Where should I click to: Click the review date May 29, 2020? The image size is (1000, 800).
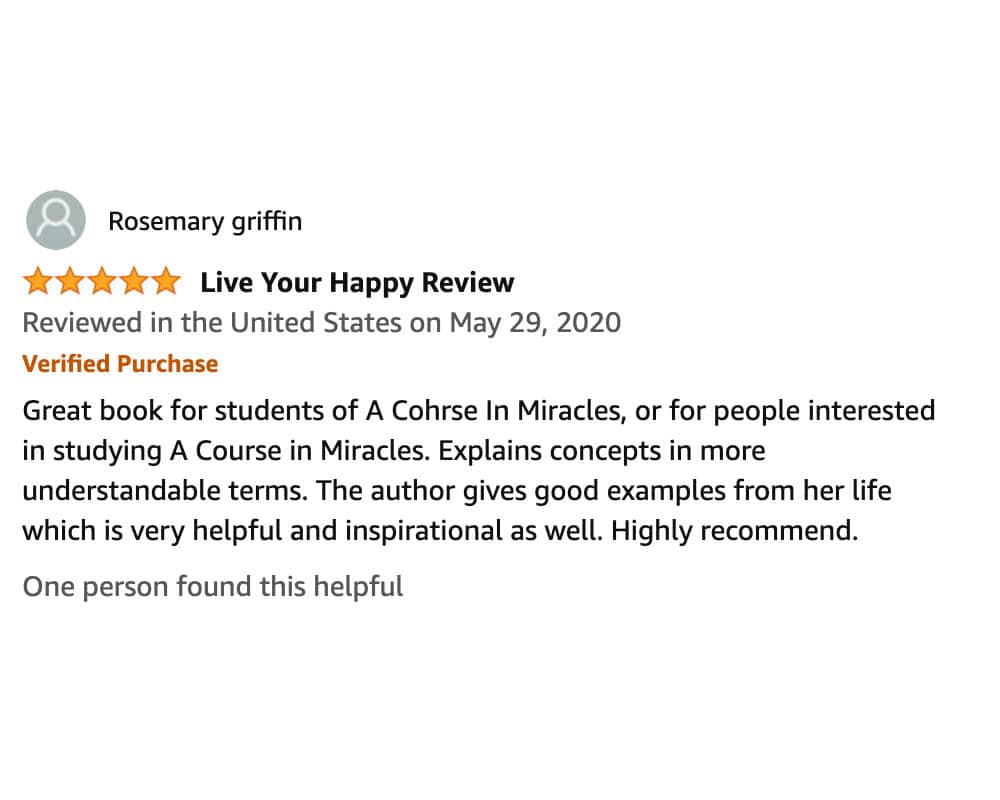click(535, 323)
